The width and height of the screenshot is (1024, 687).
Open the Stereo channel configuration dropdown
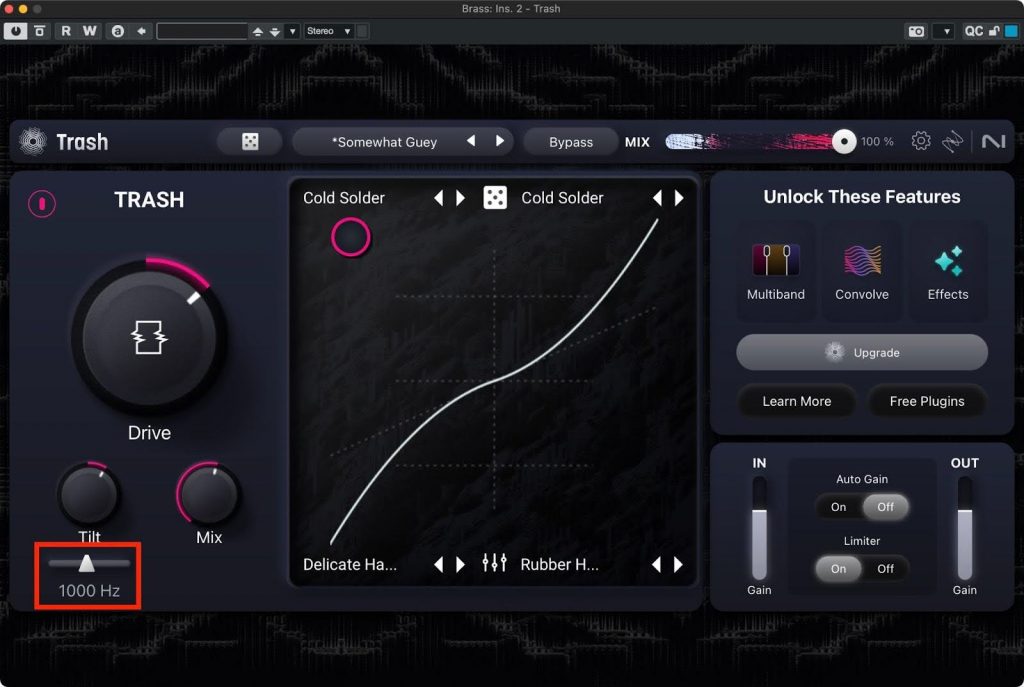click(x=328, y=31)
